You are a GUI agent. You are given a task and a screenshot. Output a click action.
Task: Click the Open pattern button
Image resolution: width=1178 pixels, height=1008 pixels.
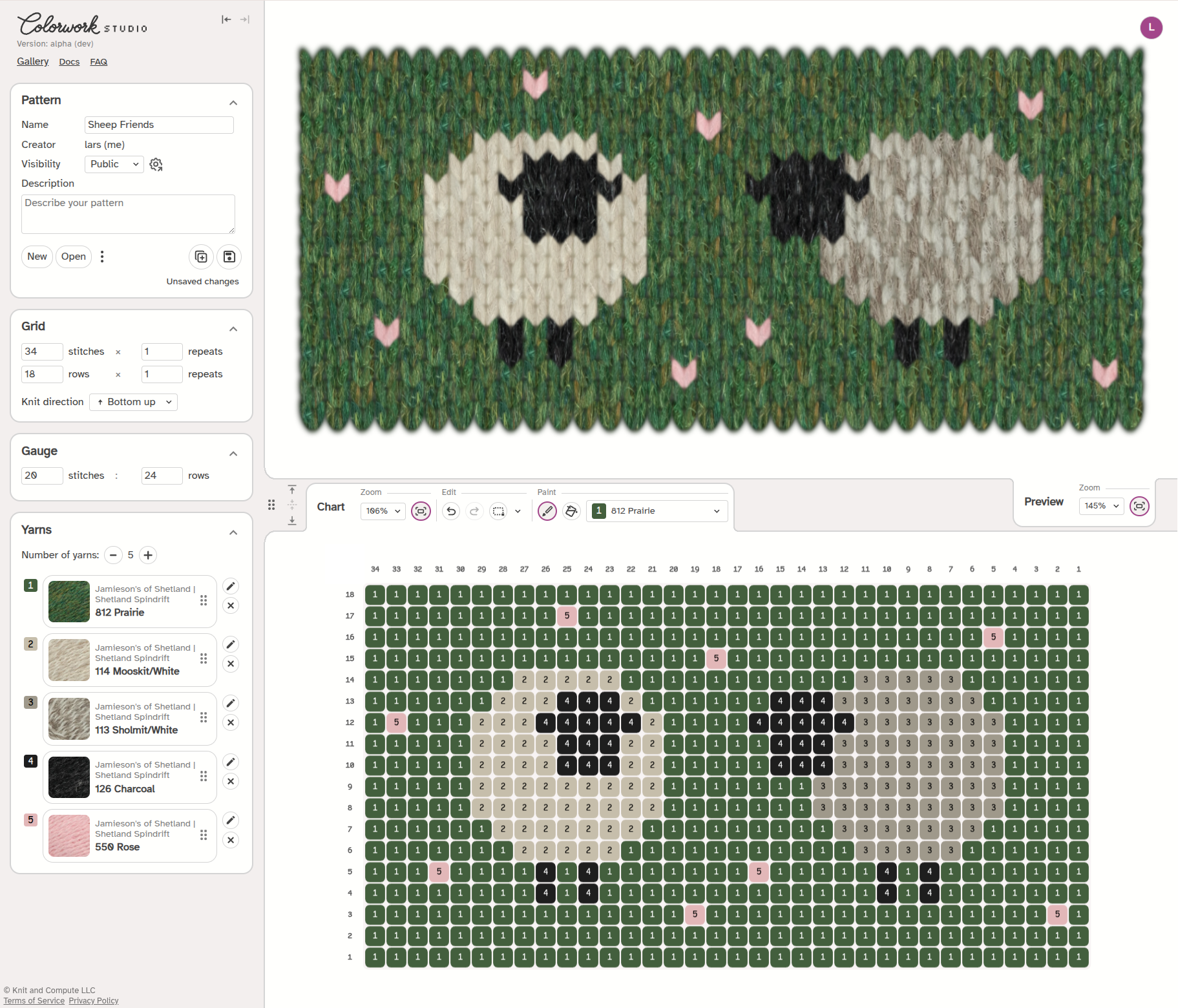click(74, 257)
